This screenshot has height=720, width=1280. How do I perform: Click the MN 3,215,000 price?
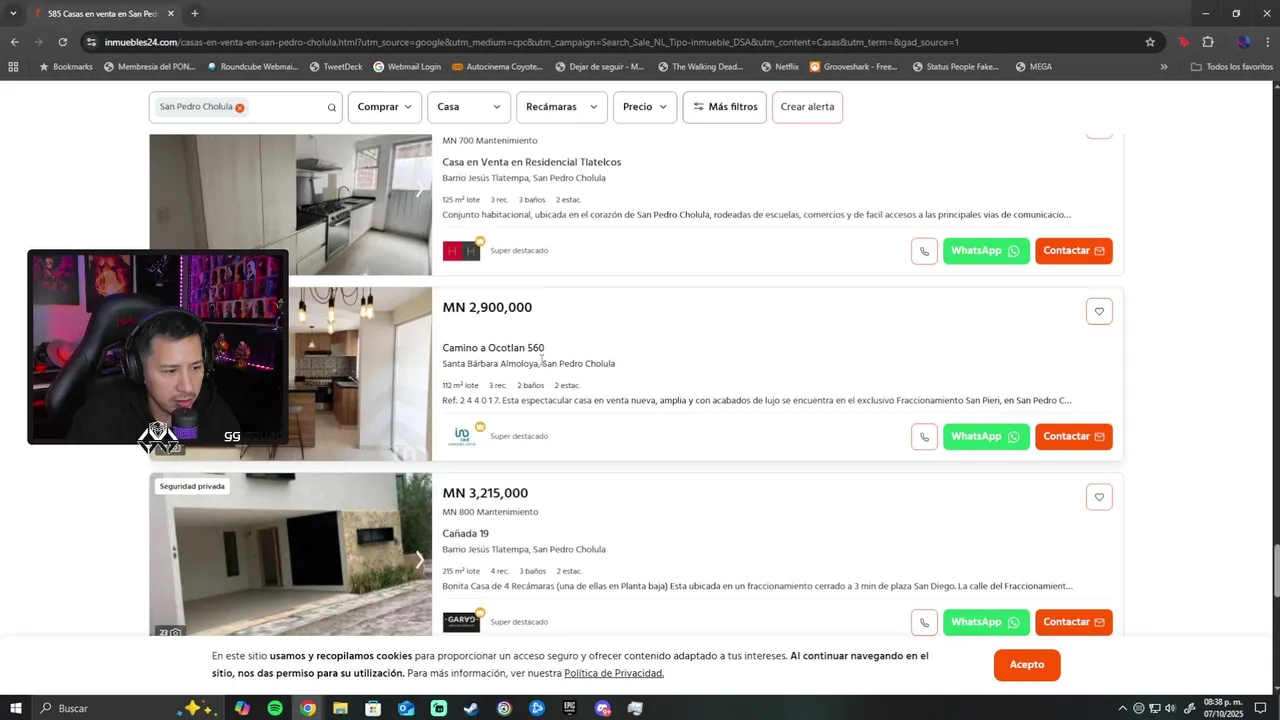tap(485, 493)
